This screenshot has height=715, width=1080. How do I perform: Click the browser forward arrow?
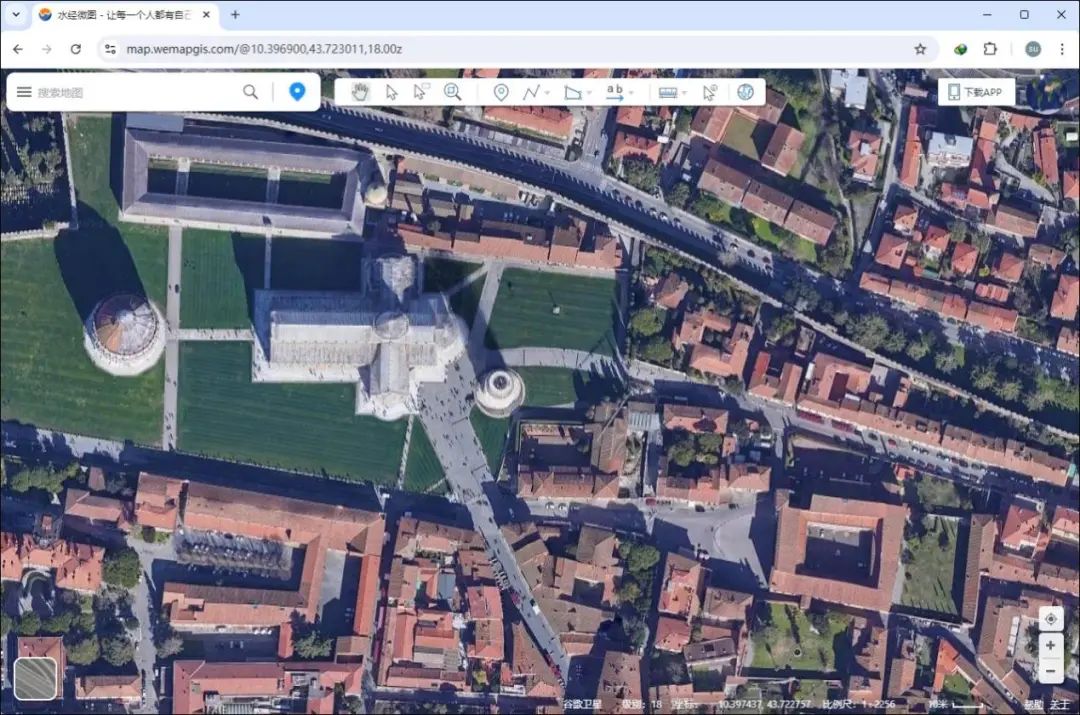point(47,49)
